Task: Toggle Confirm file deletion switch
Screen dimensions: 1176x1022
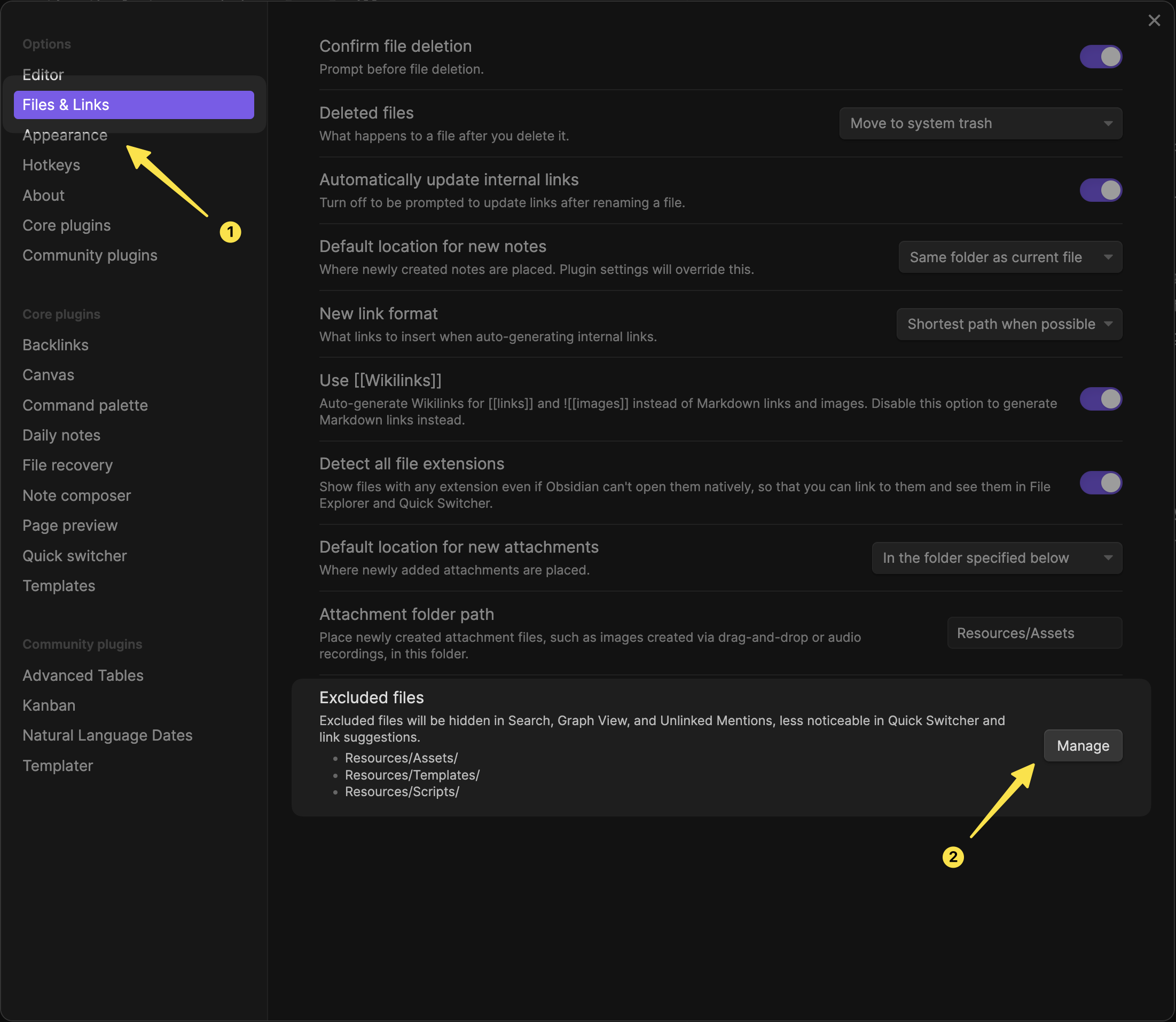Action: (1100, 55)
